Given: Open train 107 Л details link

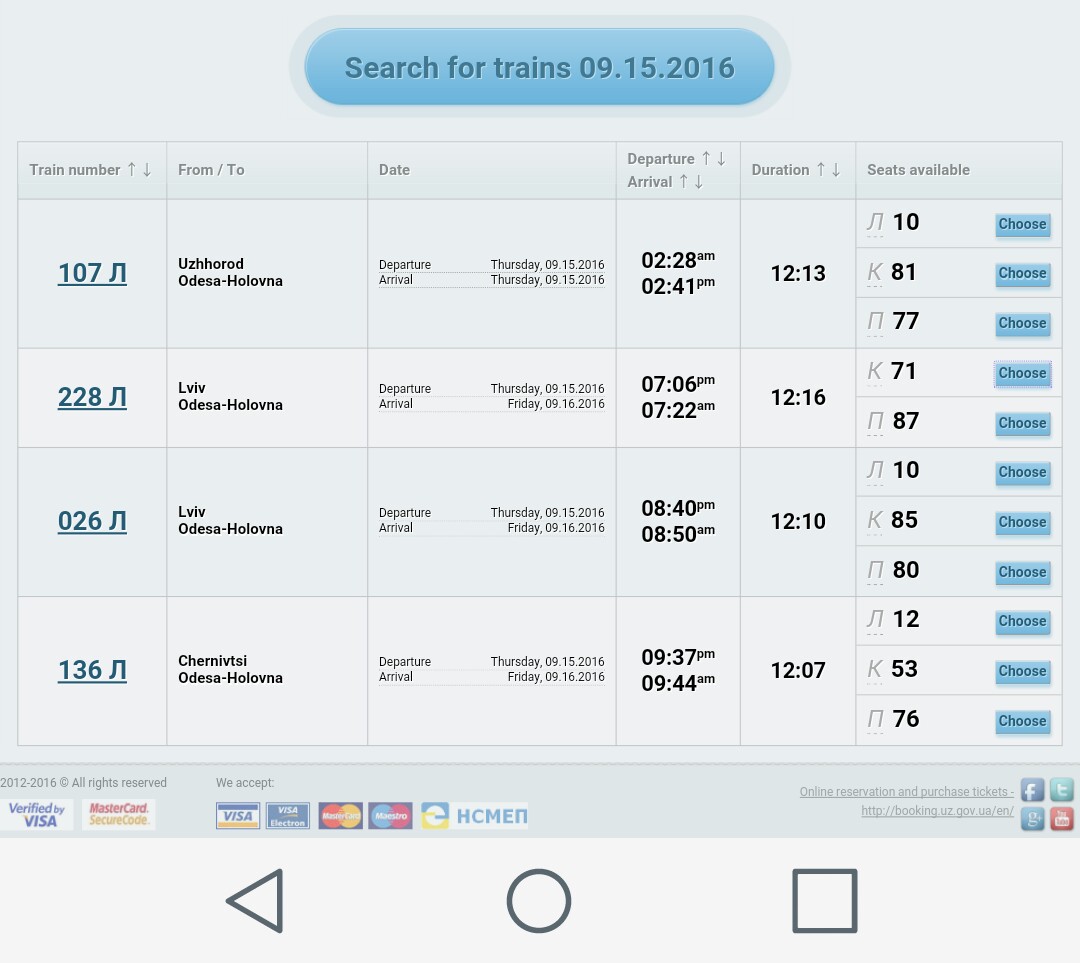Looking at the screenshot, I should [x=92, y=273].
